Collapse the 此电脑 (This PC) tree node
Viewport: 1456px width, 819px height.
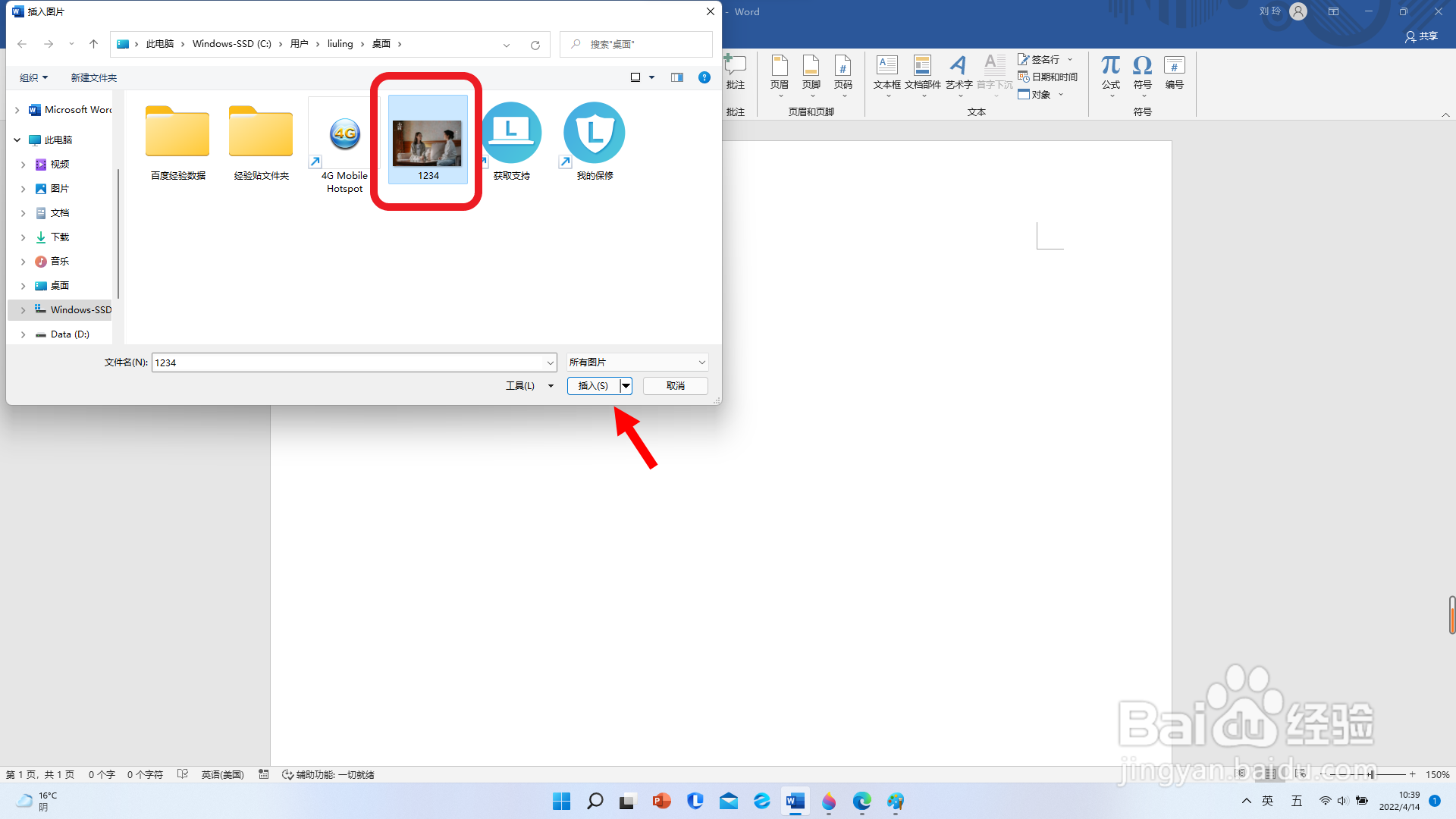[17, 140]
